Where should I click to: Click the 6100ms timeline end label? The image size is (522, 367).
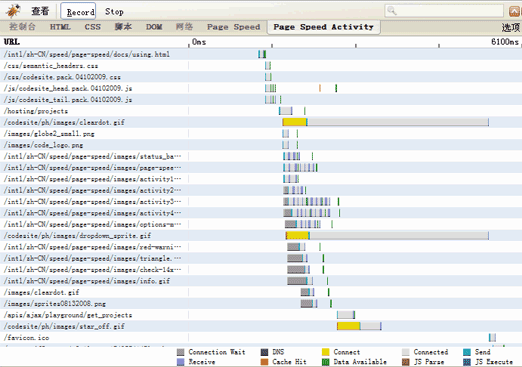tap(505, 42)
